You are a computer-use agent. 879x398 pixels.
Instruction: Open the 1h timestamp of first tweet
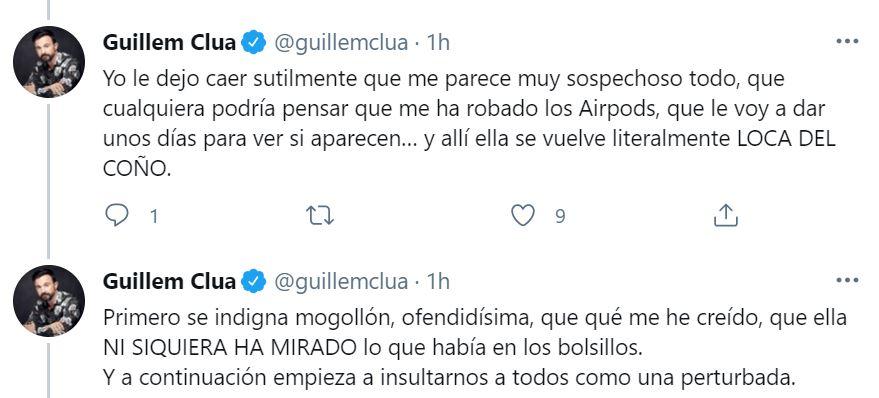click(438, 43)
